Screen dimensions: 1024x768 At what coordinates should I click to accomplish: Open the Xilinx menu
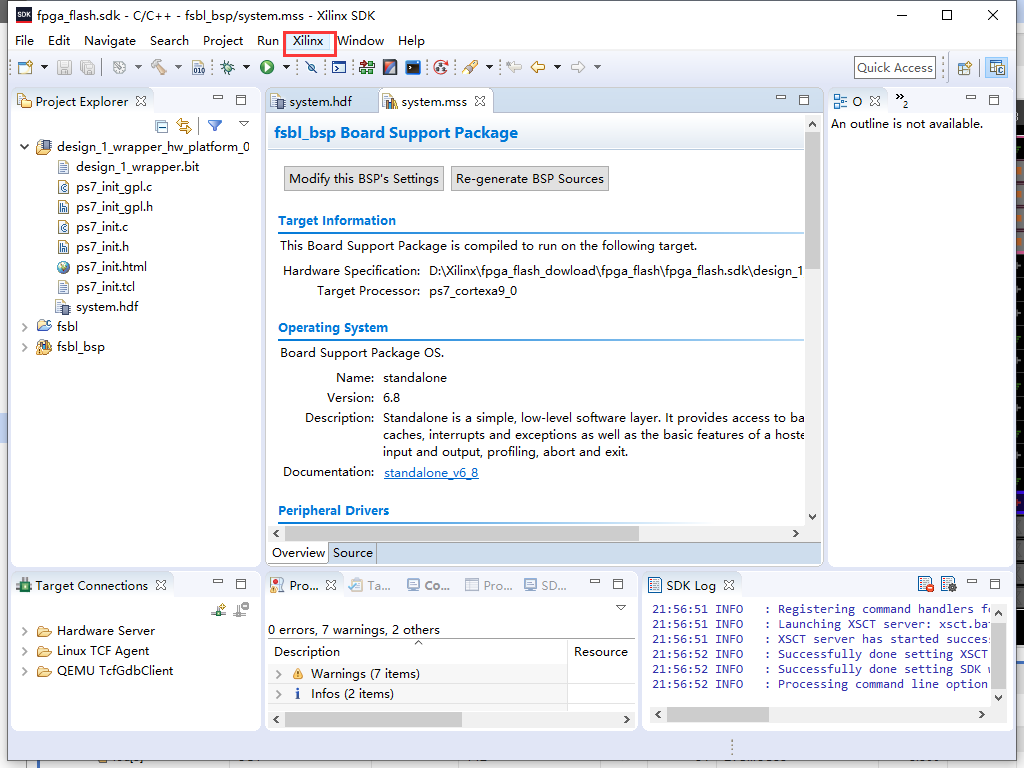[308, 40]
